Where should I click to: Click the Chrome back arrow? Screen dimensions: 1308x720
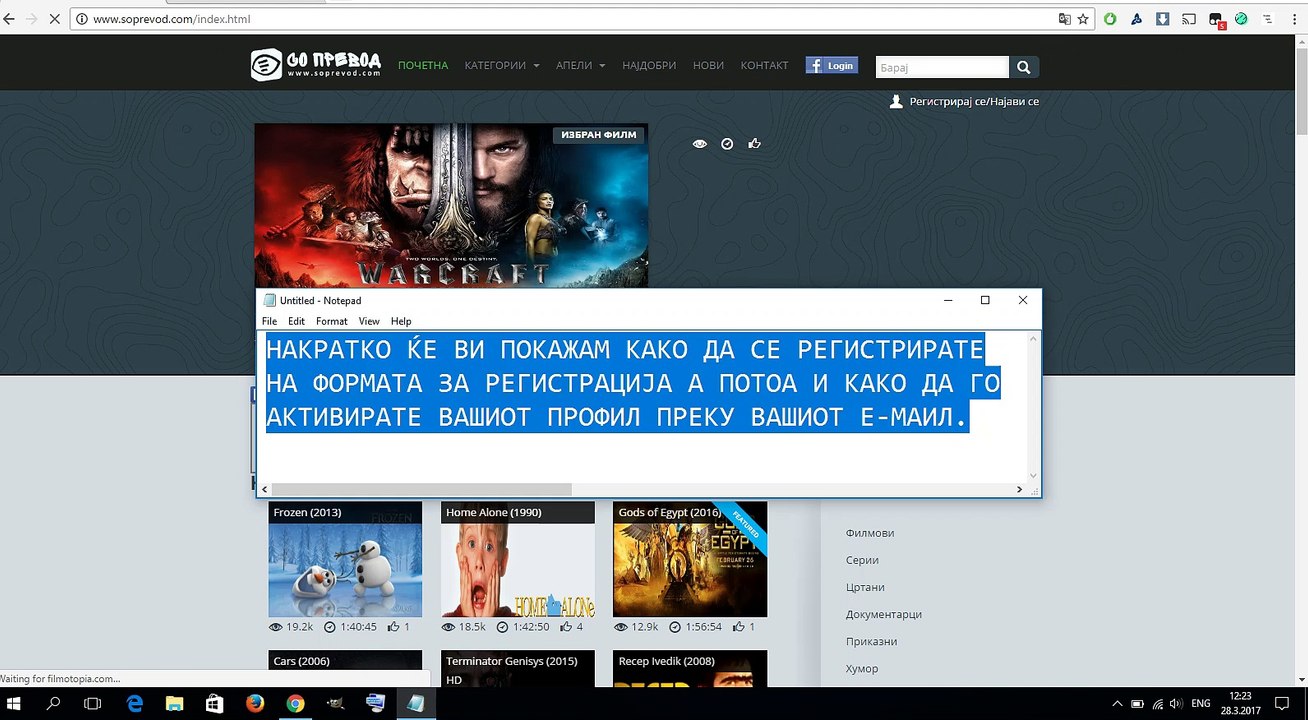9,19
